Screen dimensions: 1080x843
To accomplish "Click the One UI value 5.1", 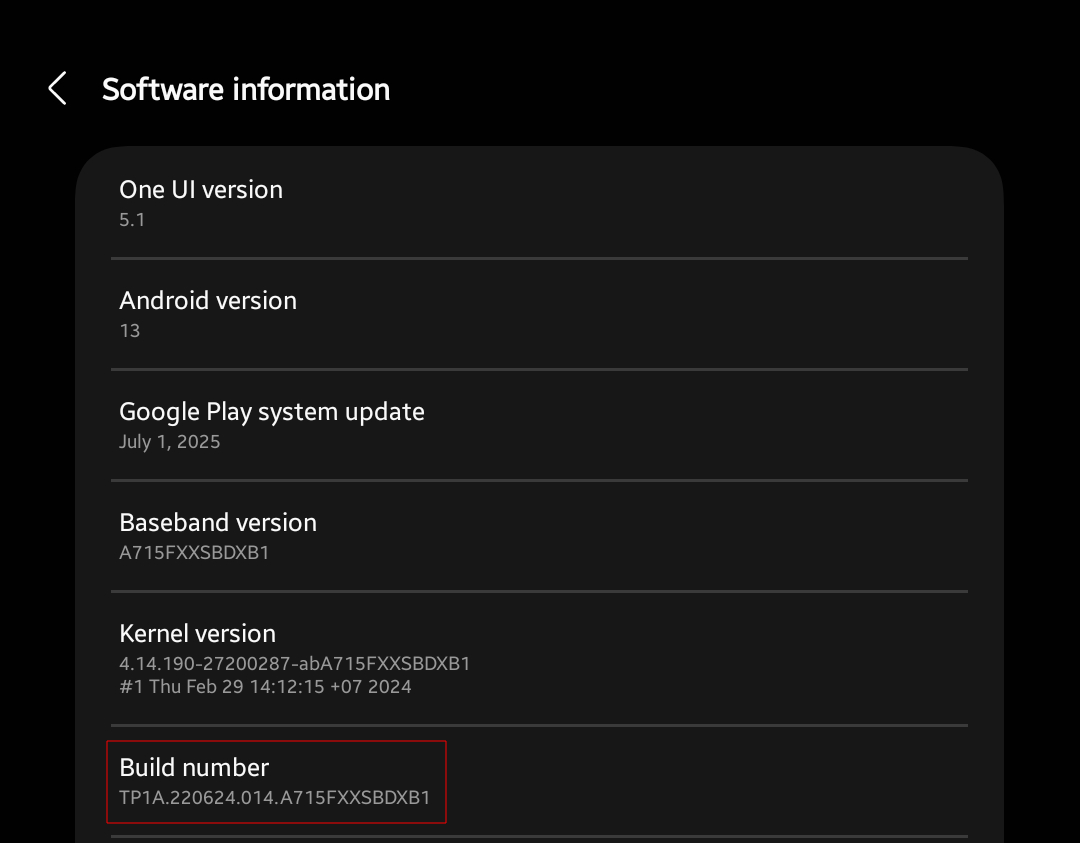I will click(132, 220).
